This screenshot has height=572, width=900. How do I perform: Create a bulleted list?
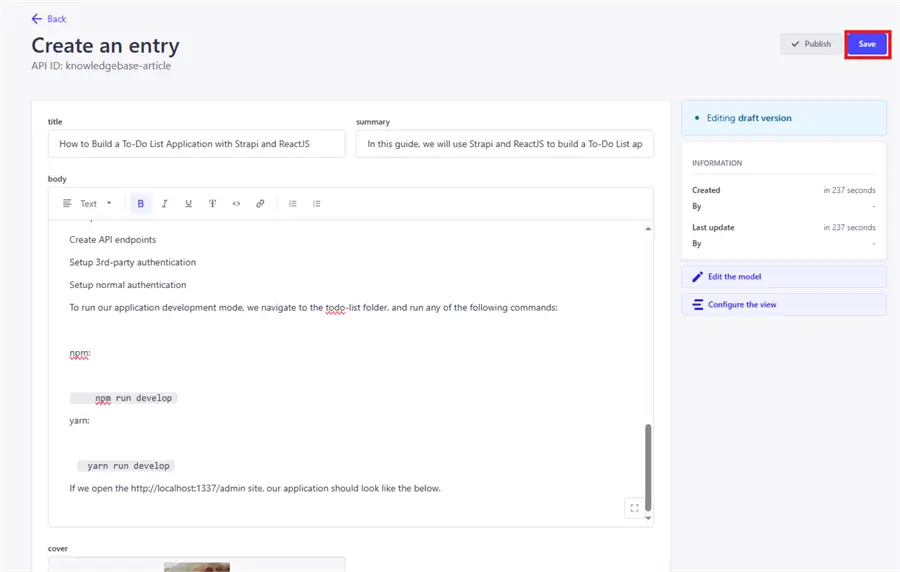tap(293, 204)
